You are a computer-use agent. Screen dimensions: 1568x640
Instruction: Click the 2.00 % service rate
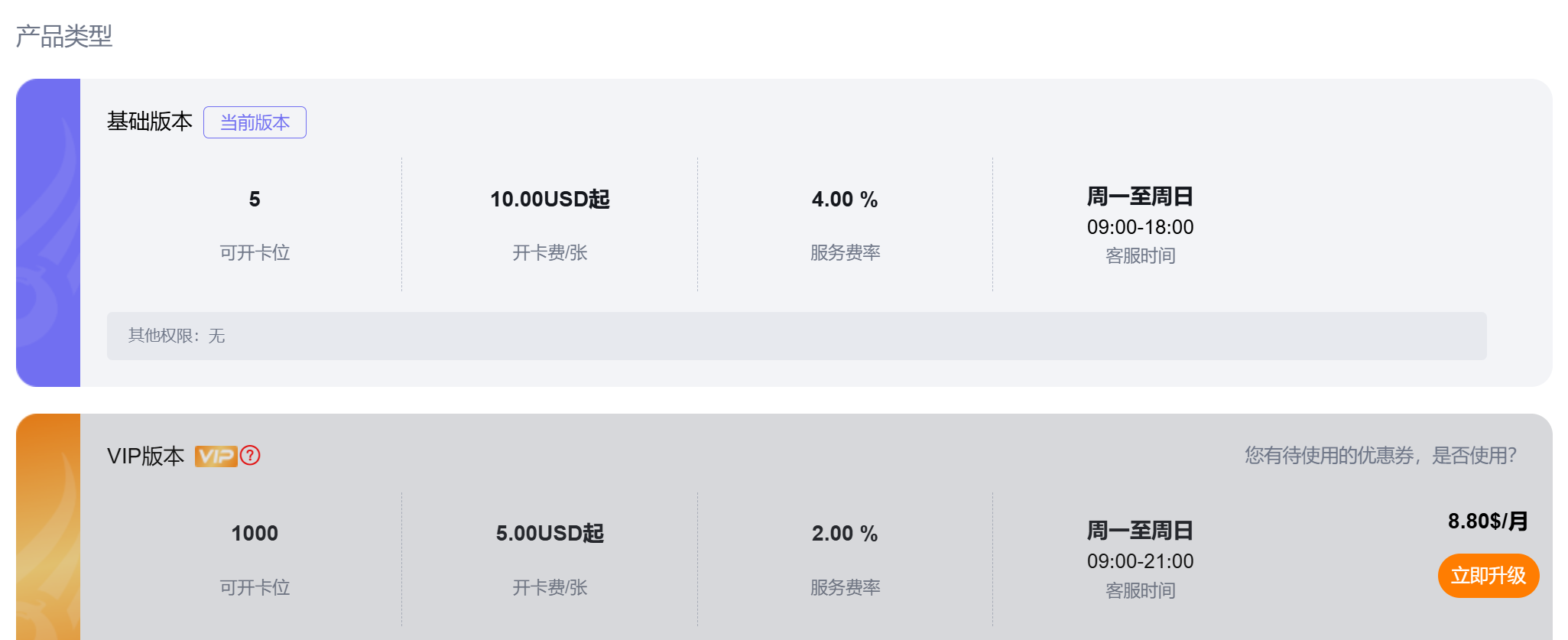pos(845,534)
